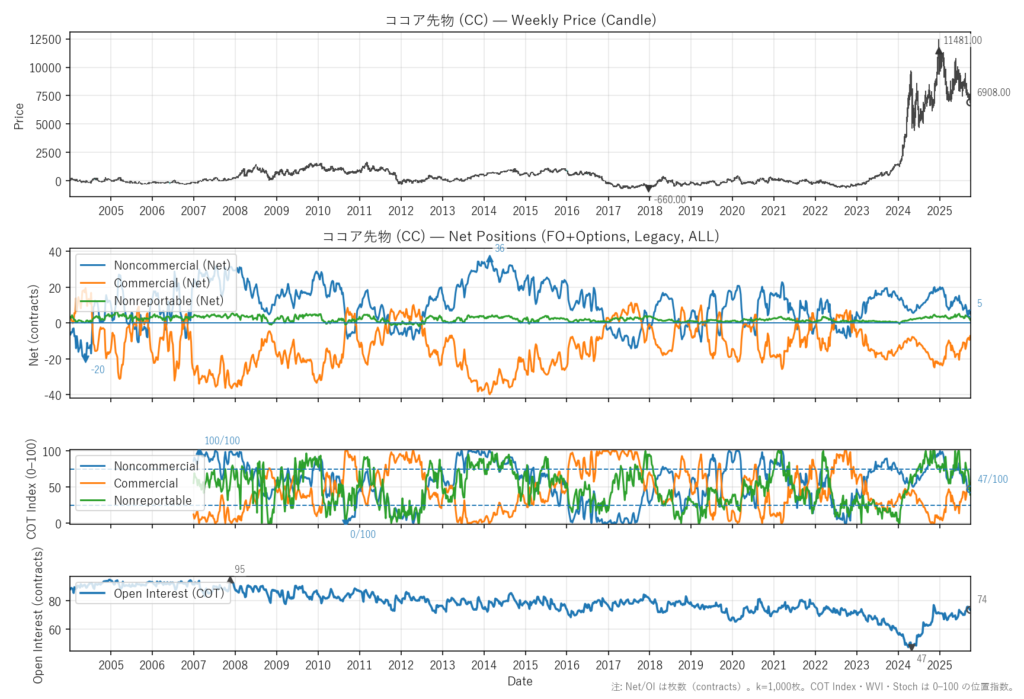Click the -660.00 price low marker

click(668, 200)
